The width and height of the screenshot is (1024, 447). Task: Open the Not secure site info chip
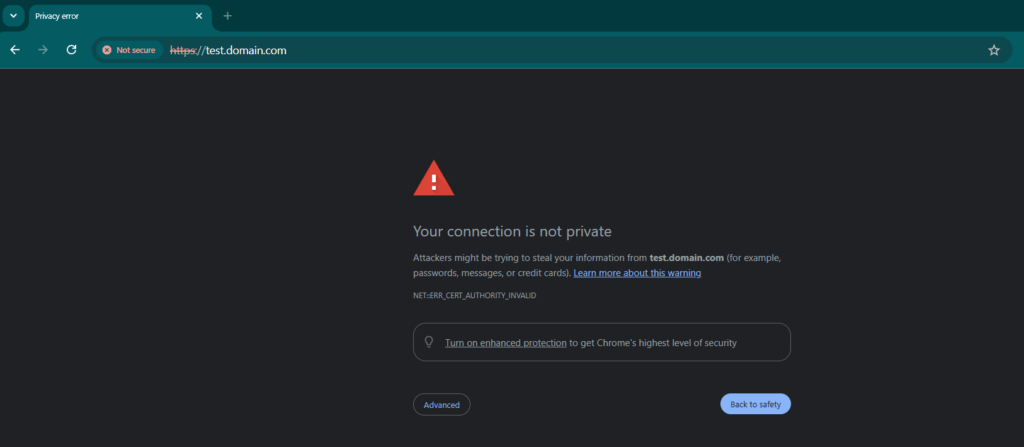pyautogui.click(x=129, y=50)
